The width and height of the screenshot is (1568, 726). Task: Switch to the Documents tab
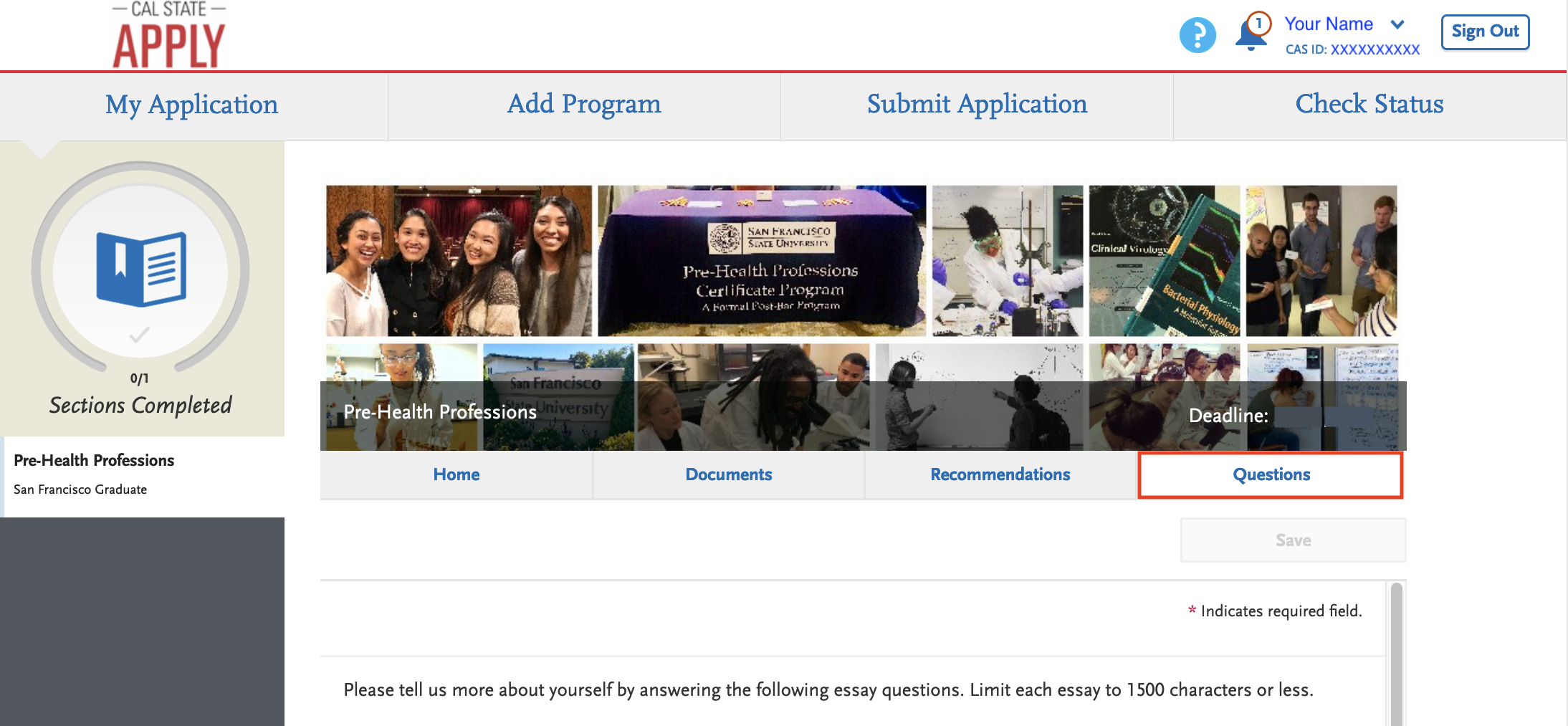coord(728,474)
